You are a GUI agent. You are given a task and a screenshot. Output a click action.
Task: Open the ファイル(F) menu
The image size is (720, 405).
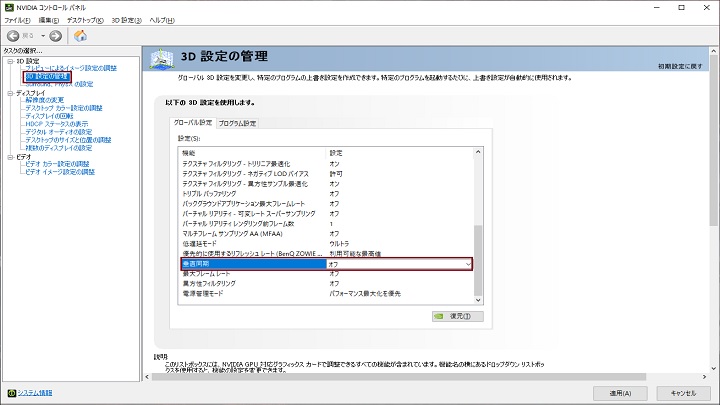(x=17, y=20)
